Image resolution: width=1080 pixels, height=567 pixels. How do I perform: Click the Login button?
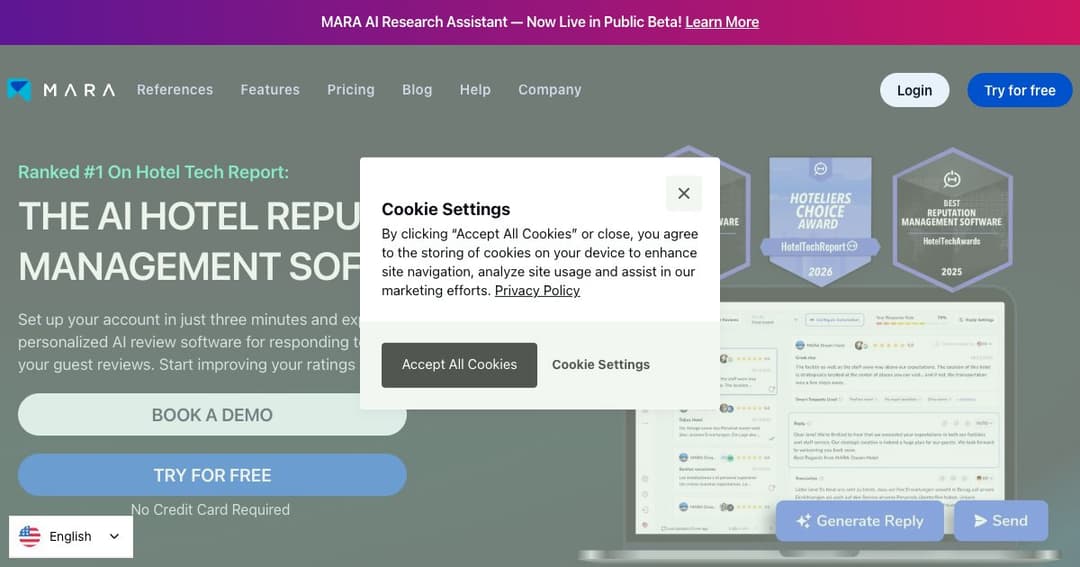tap(914, 90)
